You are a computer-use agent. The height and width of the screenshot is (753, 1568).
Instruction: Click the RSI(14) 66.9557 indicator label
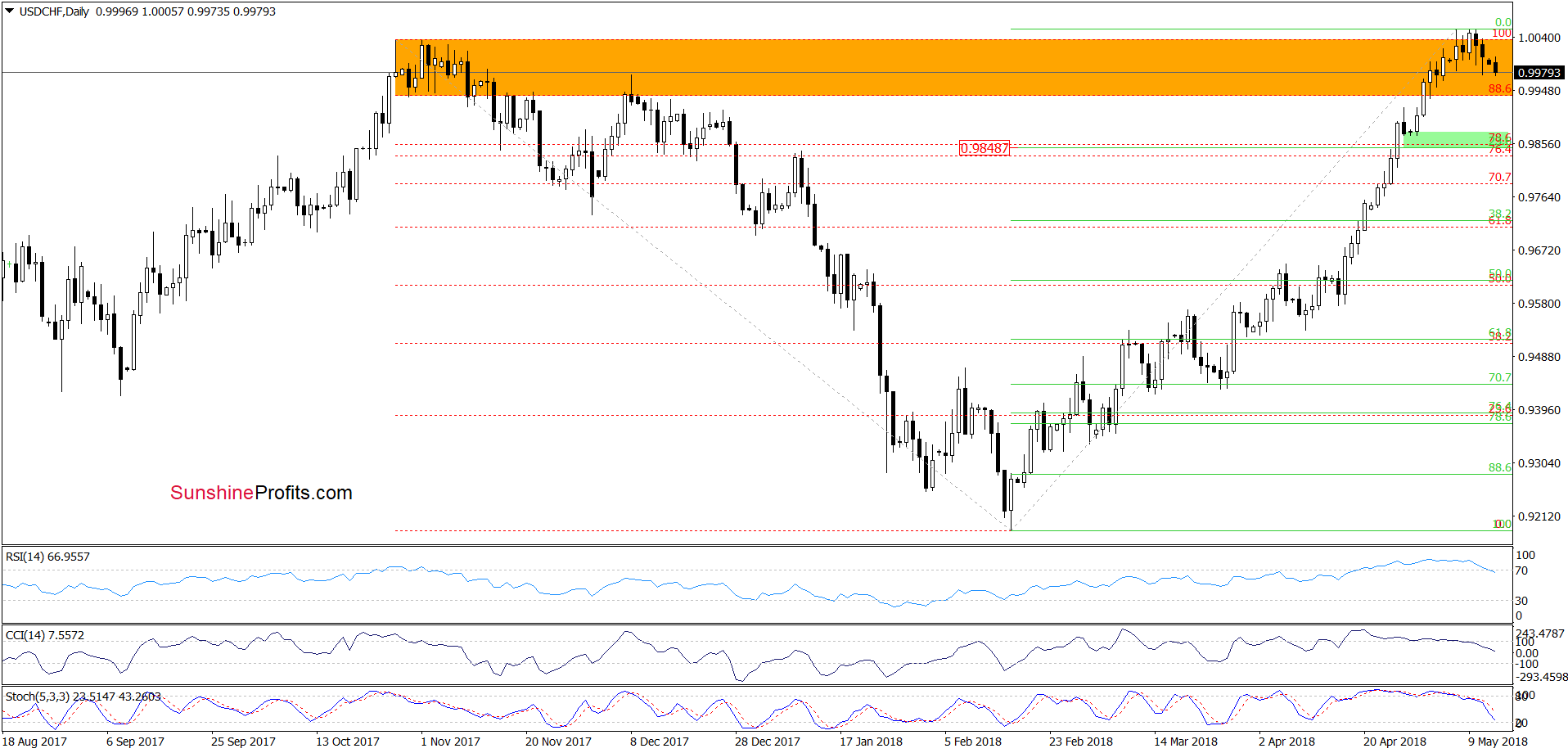point(47,557)
